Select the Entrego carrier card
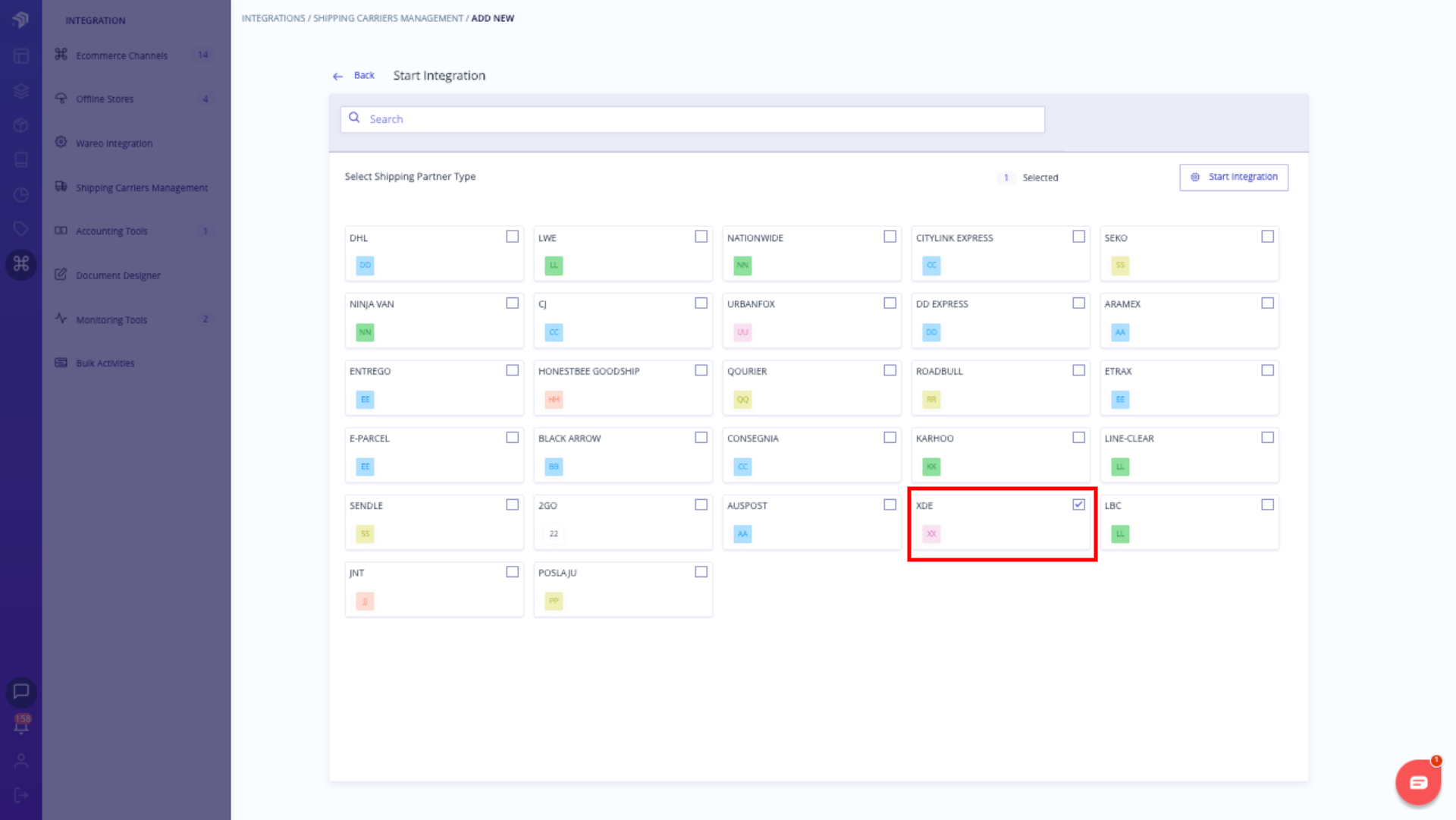 tap(434, 388)
